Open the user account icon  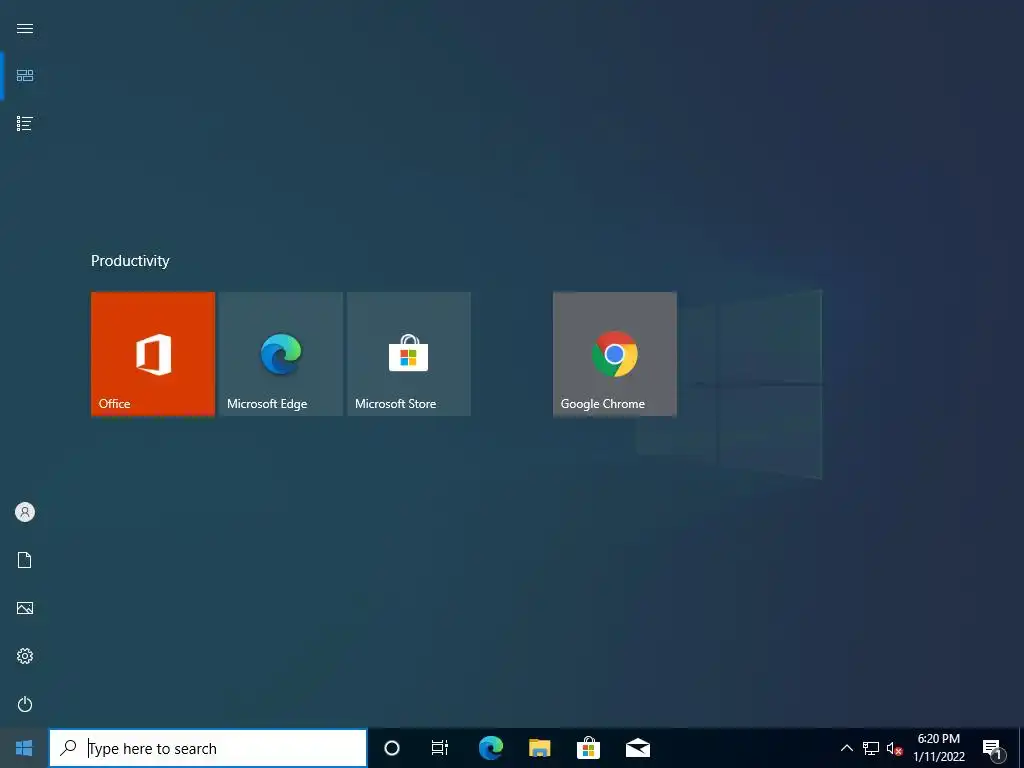coord(25,512)
